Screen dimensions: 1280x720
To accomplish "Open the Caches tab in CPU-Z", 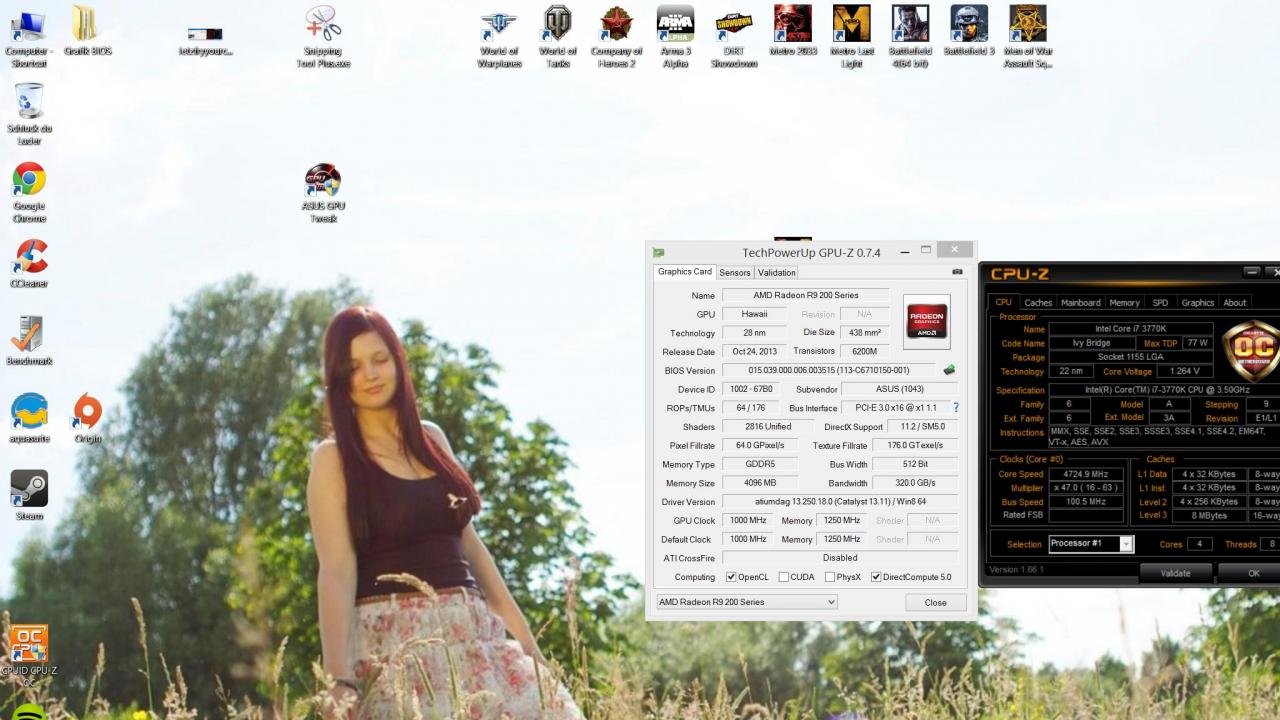I will pos(1038,302).
